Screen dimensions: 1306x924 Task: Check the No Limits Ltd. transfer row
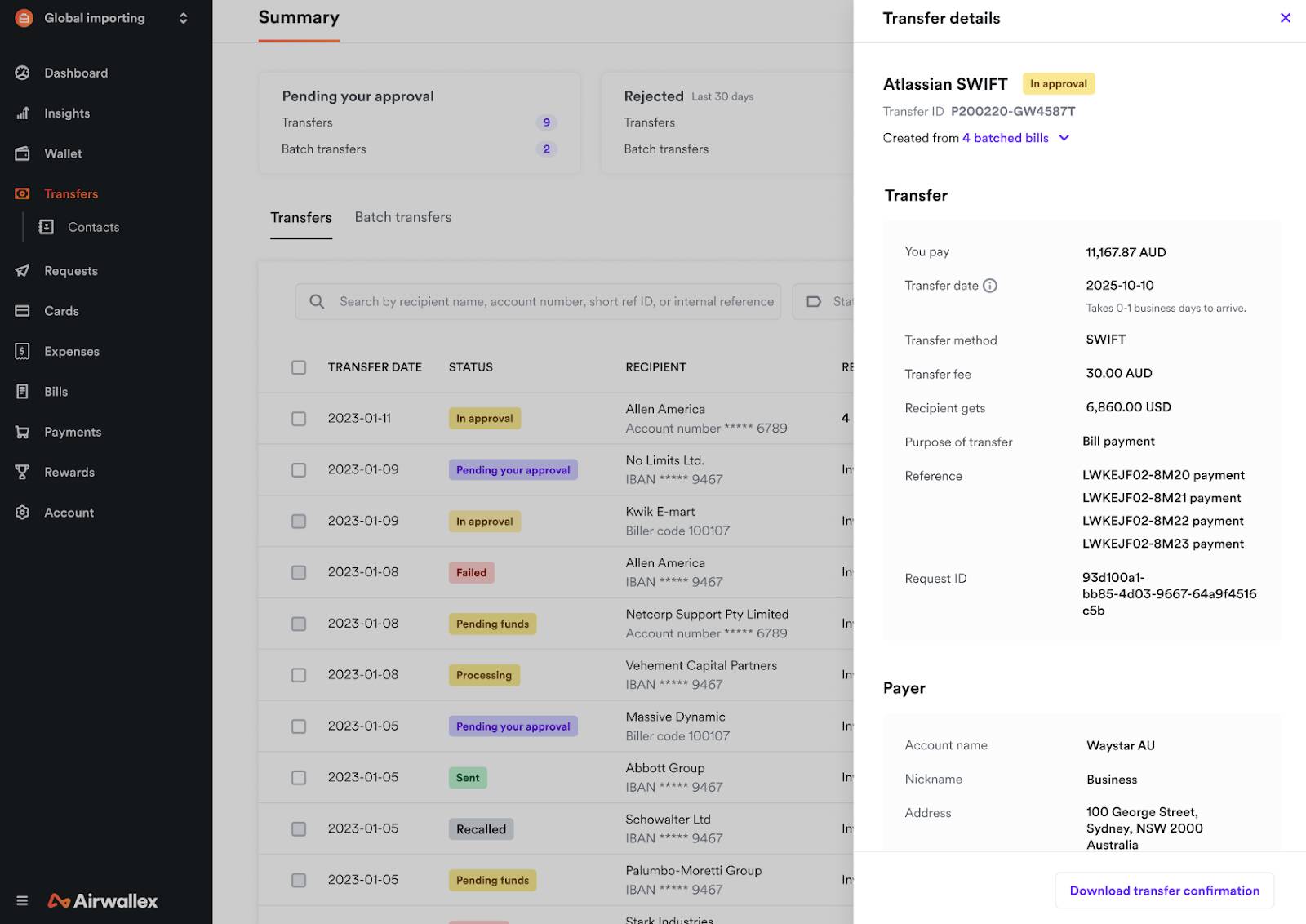click(x=299, y=470)
